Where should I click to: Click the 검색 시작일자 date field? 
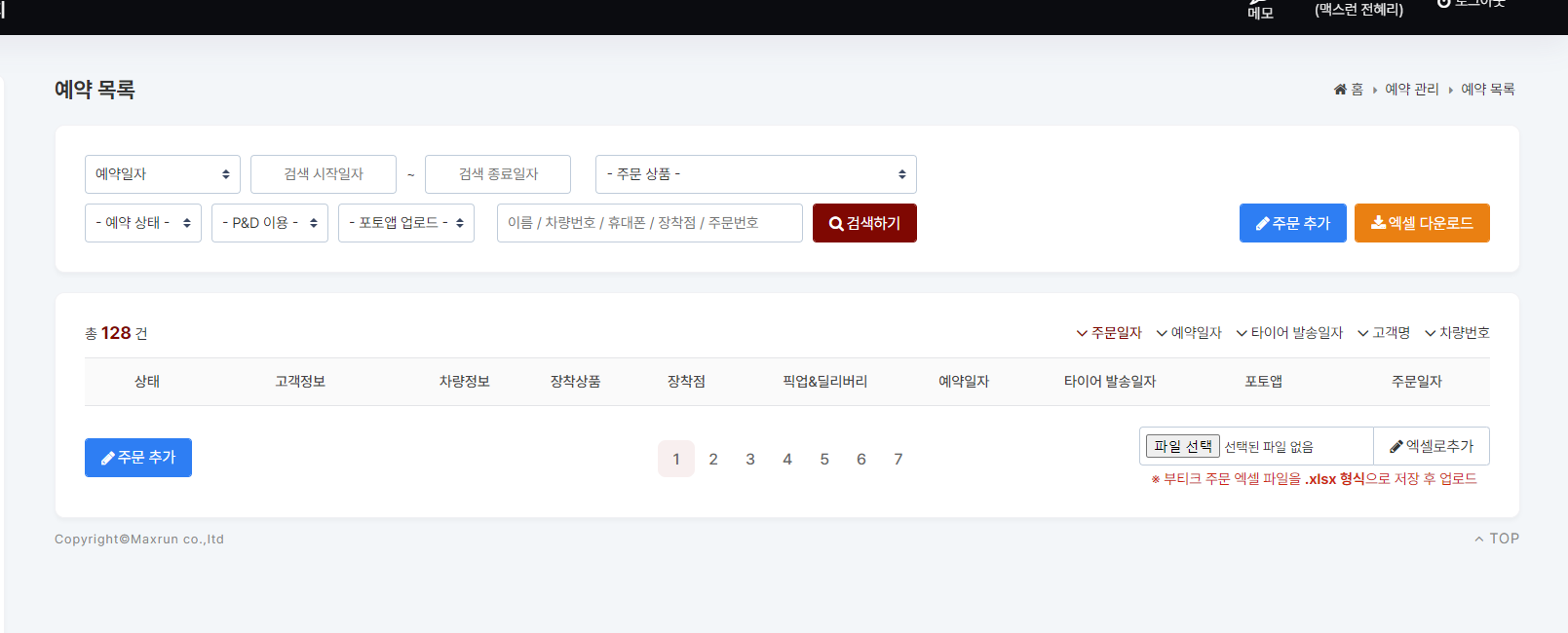point(324,174)
